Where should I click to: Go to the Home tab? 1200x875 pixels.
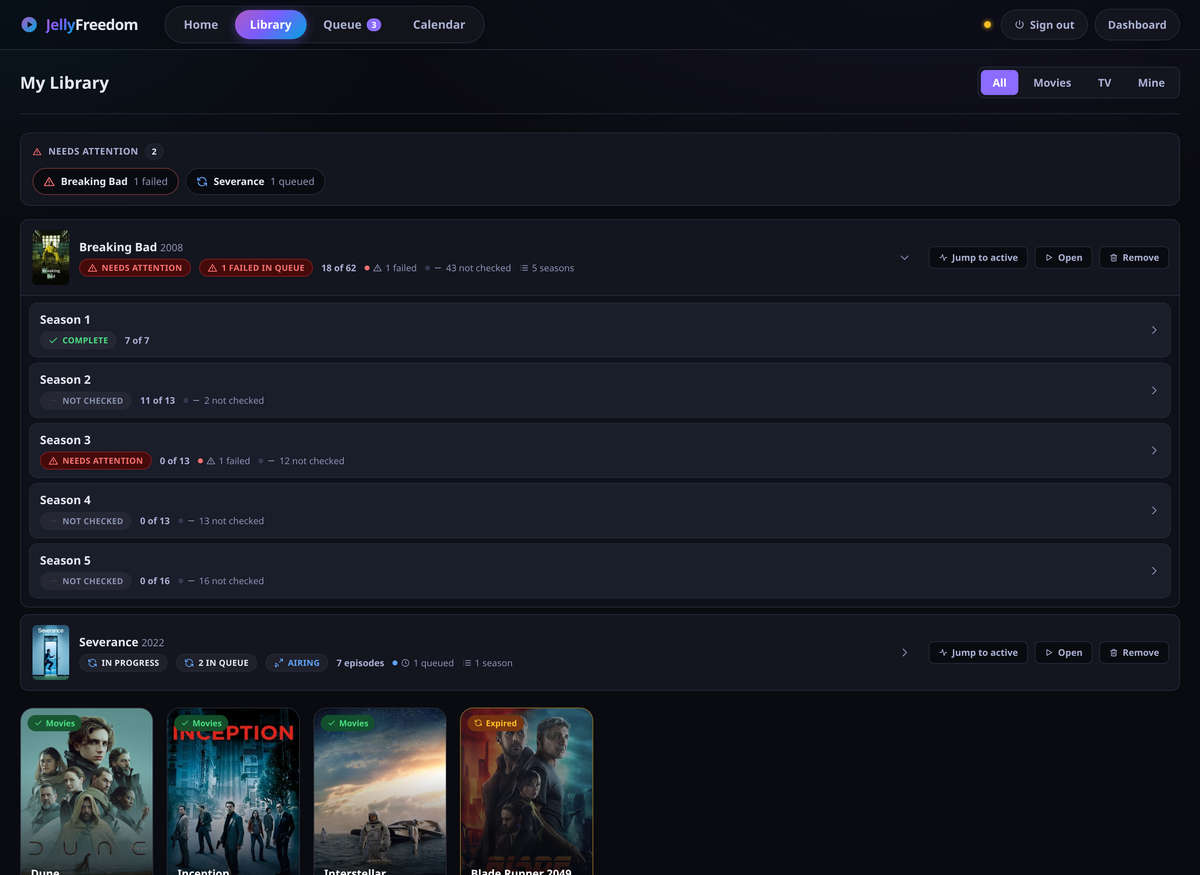coord(201,25)
